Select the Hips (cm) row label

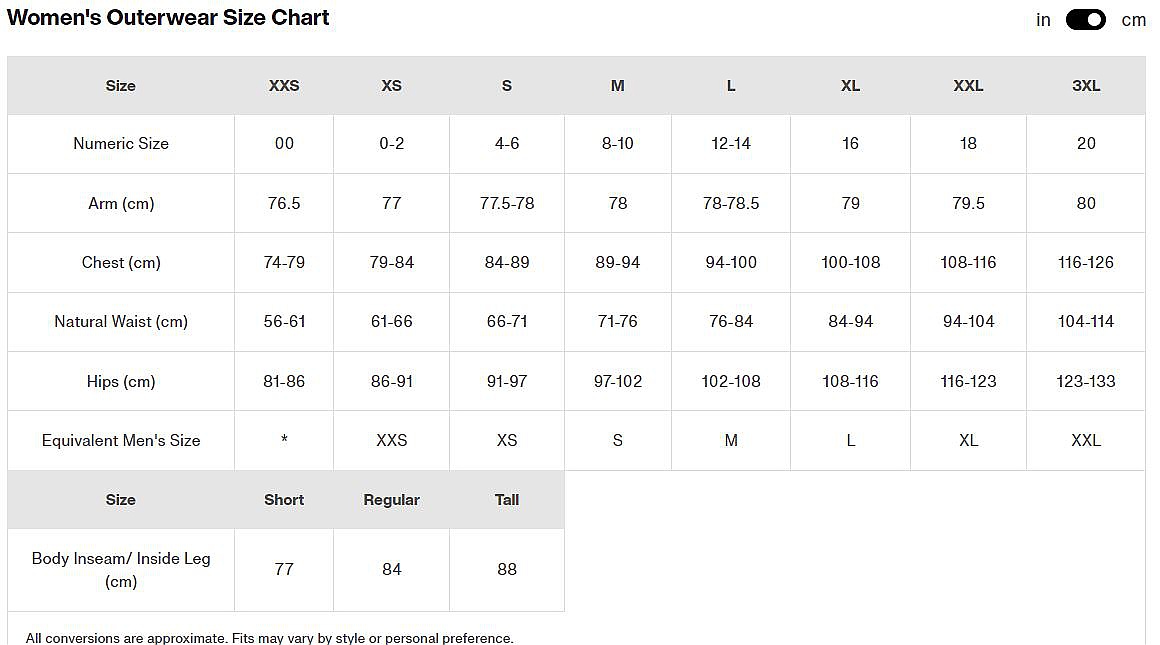121,381
